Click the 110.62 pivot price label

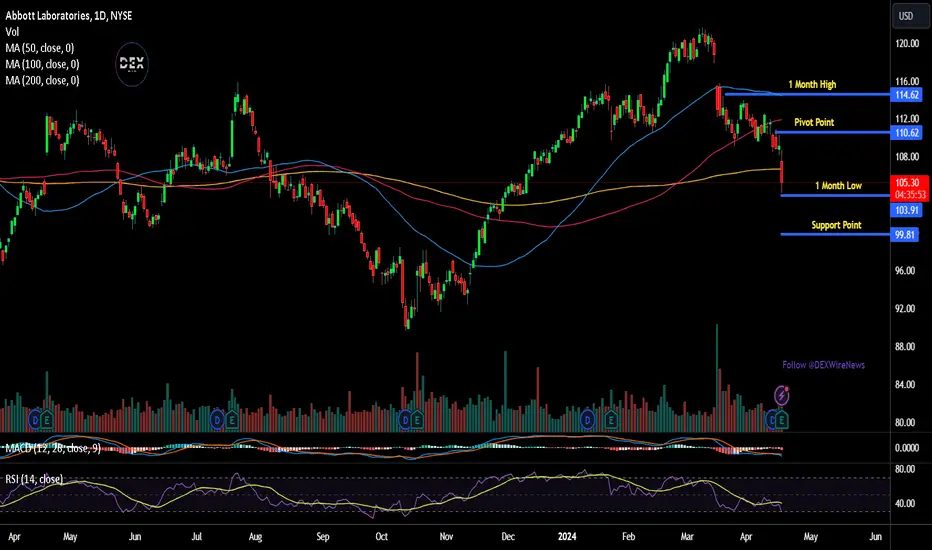click(x=906, y=133)
